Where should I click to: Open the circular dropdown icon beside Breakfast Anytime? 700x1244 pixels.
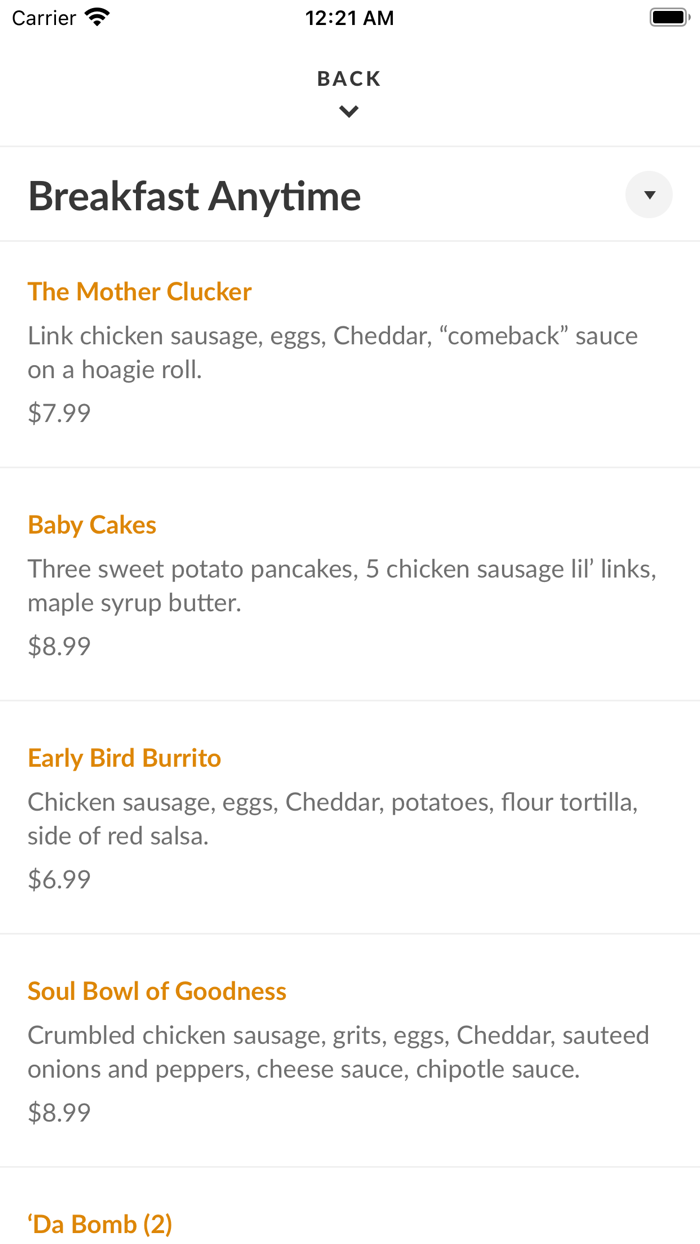[x=648, y=194]
